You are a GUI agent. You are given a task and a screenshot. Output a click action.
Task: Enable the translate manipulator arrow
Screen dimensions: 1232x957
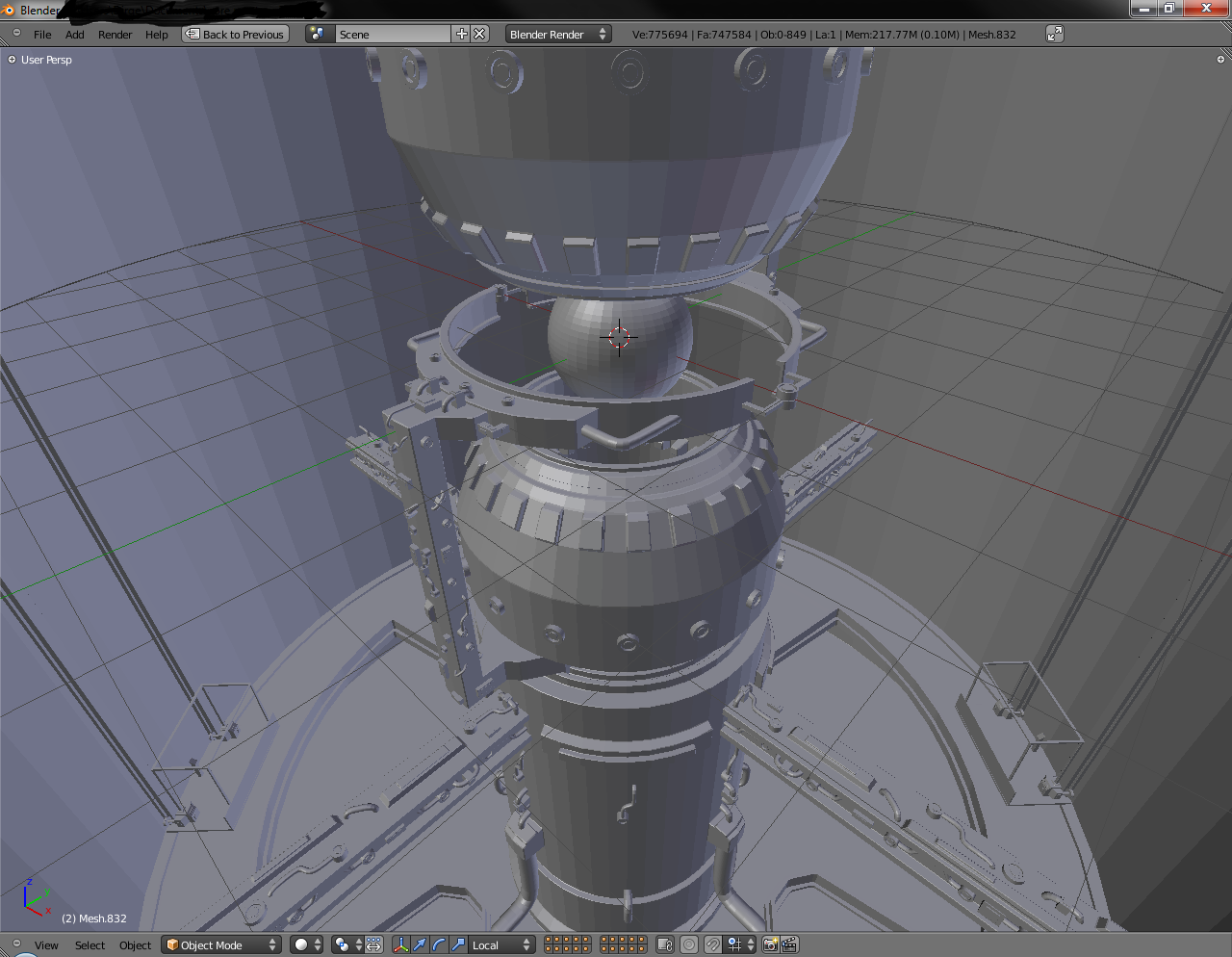tap(420, 944)
